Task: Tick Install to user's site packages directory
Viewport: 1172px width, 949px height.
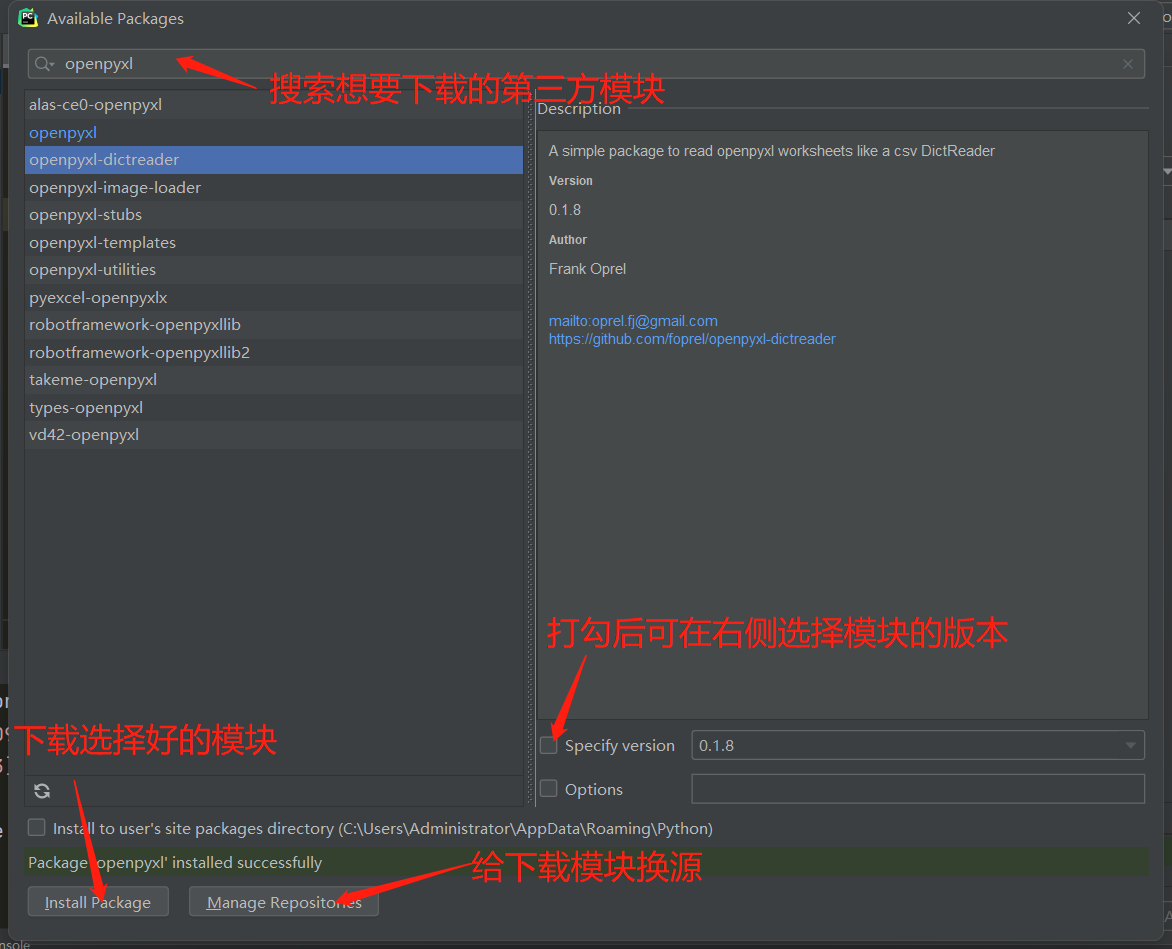Action: 37,827
